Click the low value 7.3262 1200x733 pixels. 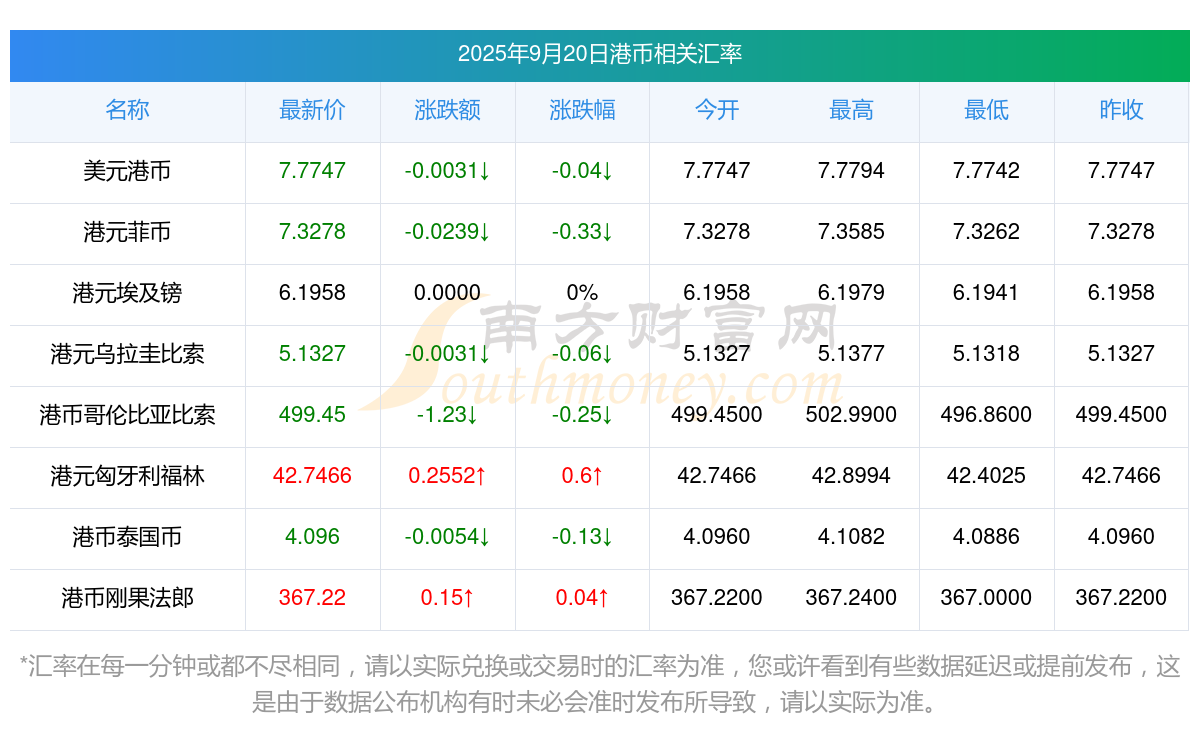986,232
